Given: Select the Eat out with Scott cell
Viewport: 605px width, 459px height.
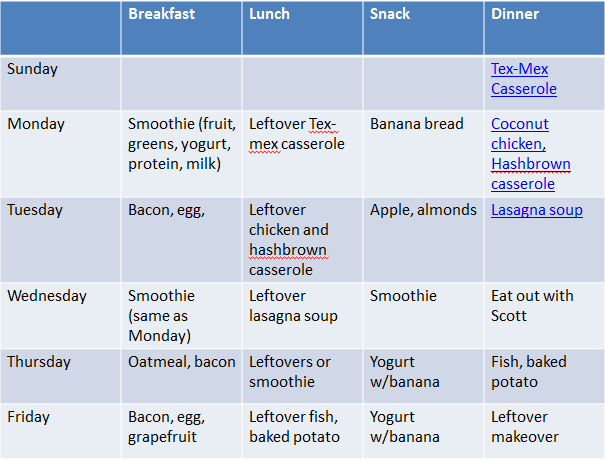Looking at the screenshot, I should coord(544,316).
